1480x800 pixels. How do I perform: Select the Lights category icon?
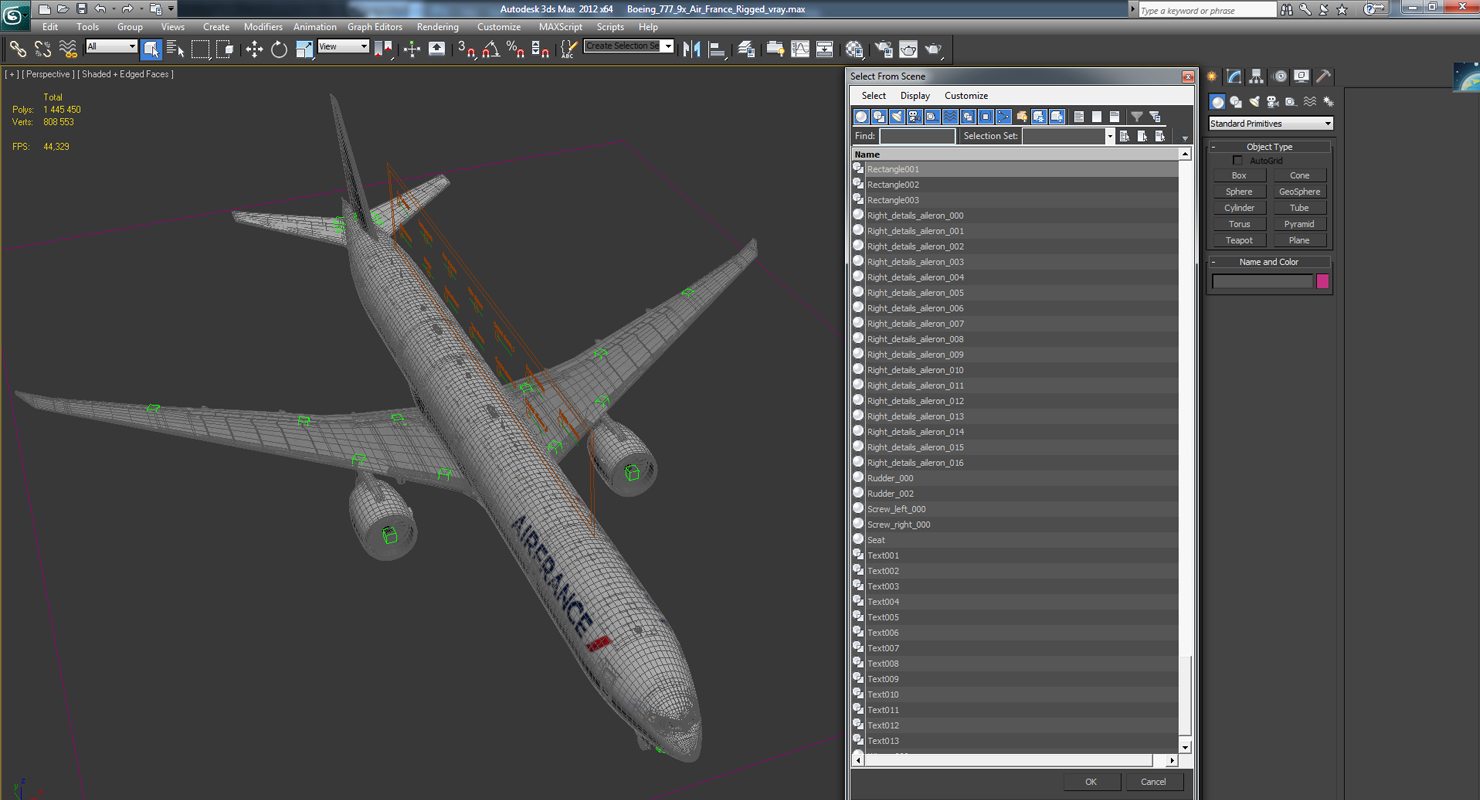coord(1254,102)
